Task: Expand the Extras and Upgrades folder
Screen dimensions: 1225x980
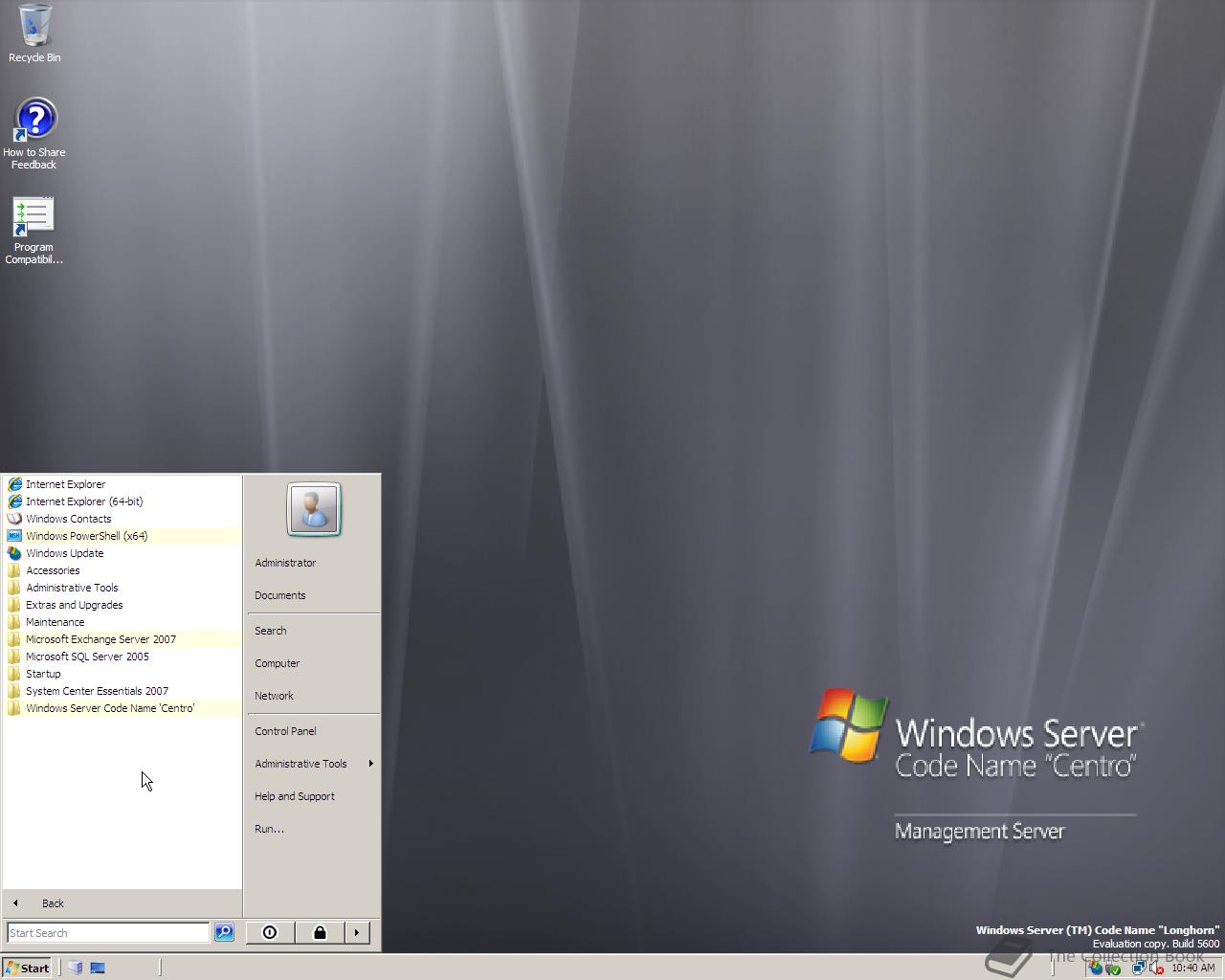Action: [122, 605]
